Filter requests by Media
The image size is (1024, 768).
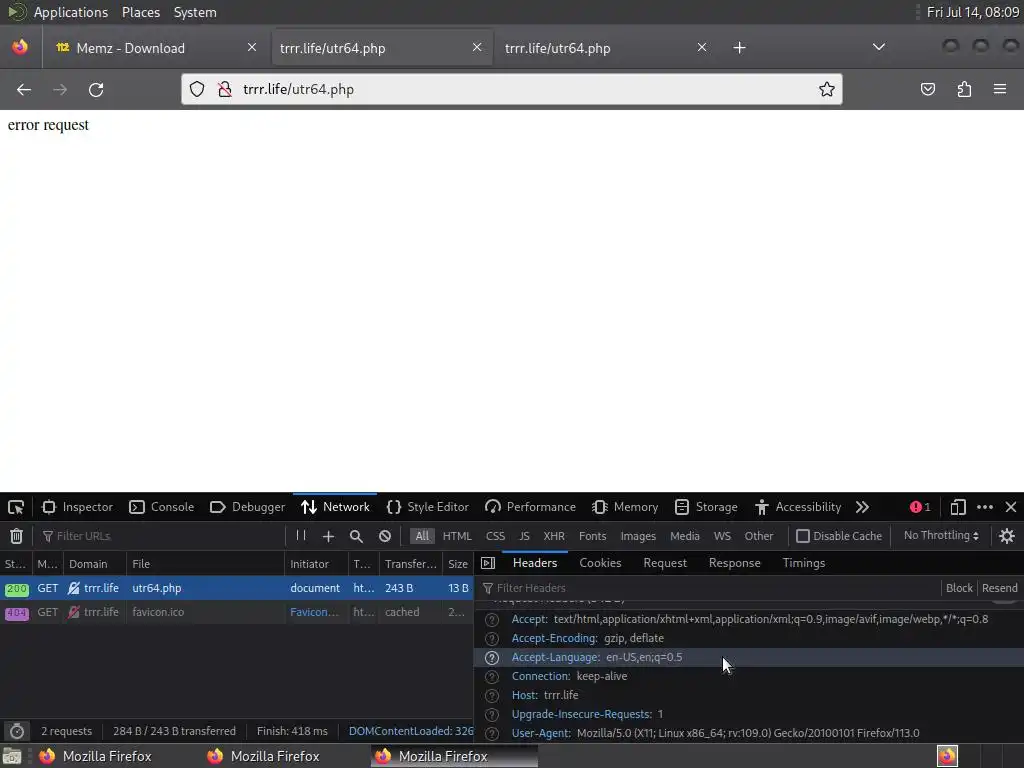(x=684, y=536)
